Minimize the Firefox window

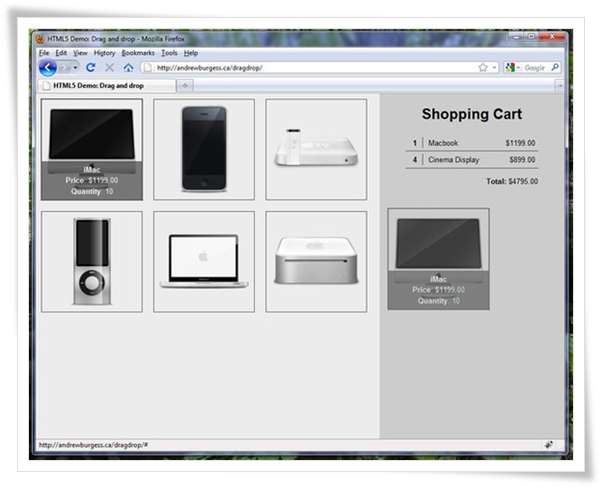(517, 37)
